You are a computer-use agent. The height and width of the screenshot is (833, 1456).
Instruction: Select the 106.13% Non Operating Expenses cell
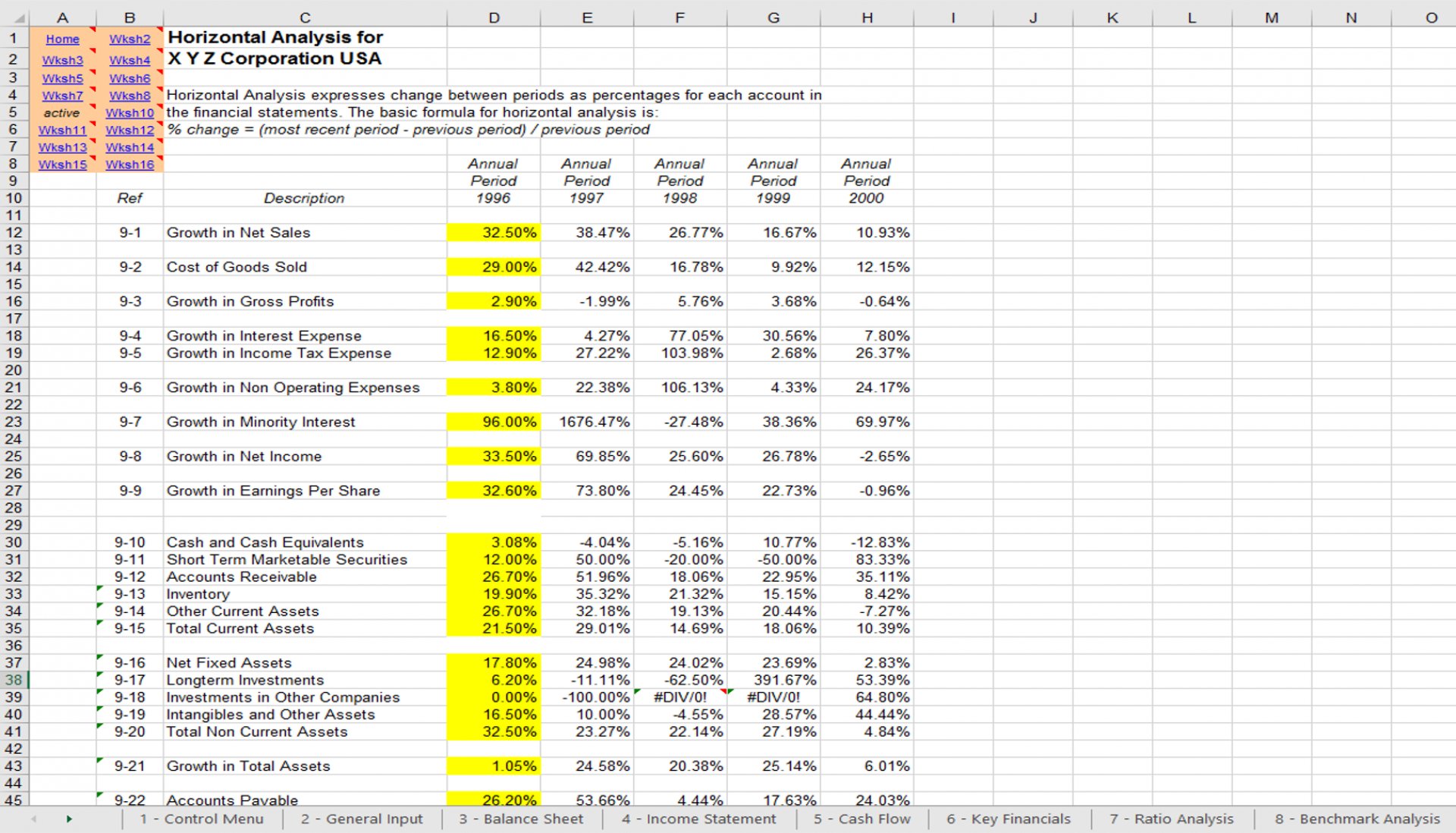pyautogui.click(x=680, y=388)
